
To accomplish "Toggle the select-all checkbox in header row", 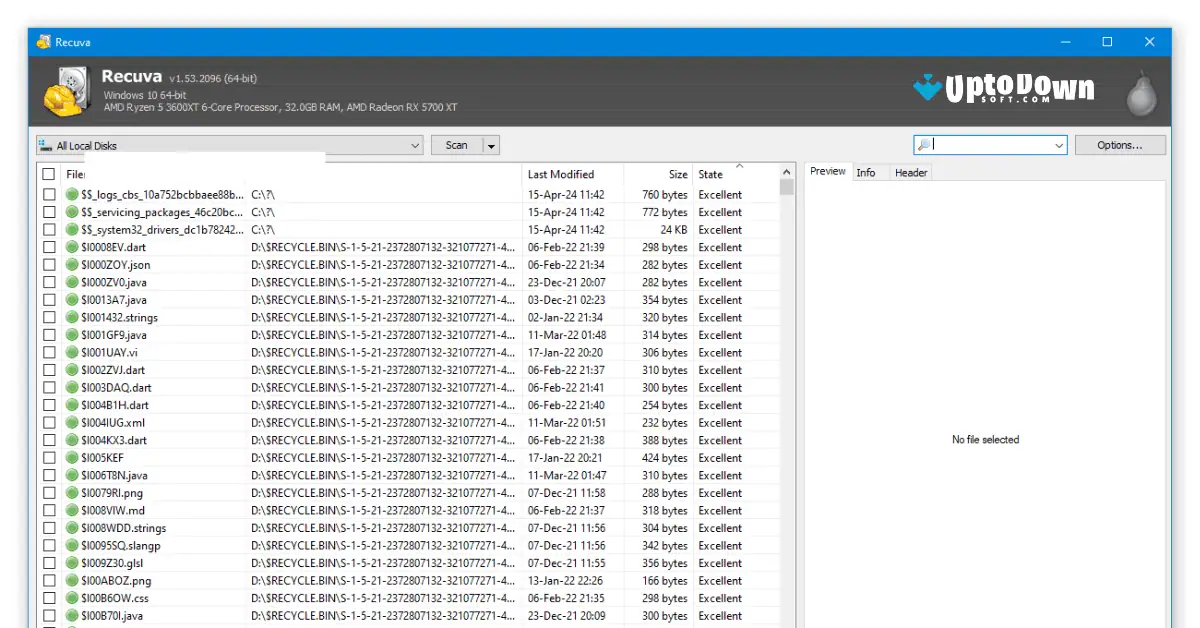I will coord(48,173).
